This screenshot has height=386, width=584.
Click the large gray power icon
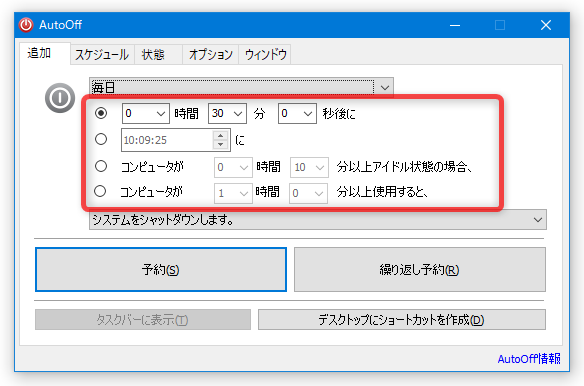coord(60,98)
